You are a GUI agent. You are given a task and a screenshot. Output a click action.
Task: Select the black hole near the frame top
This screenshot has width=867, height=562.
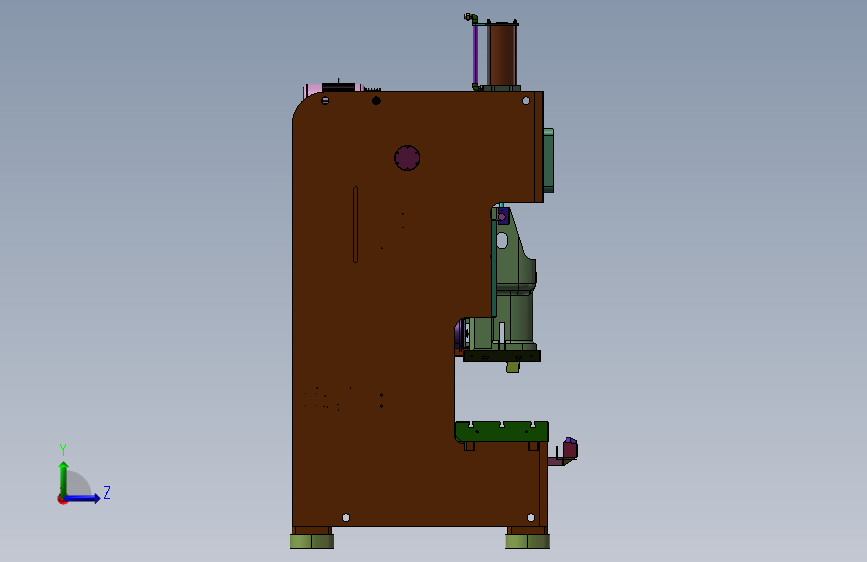[x=376, y=101]
